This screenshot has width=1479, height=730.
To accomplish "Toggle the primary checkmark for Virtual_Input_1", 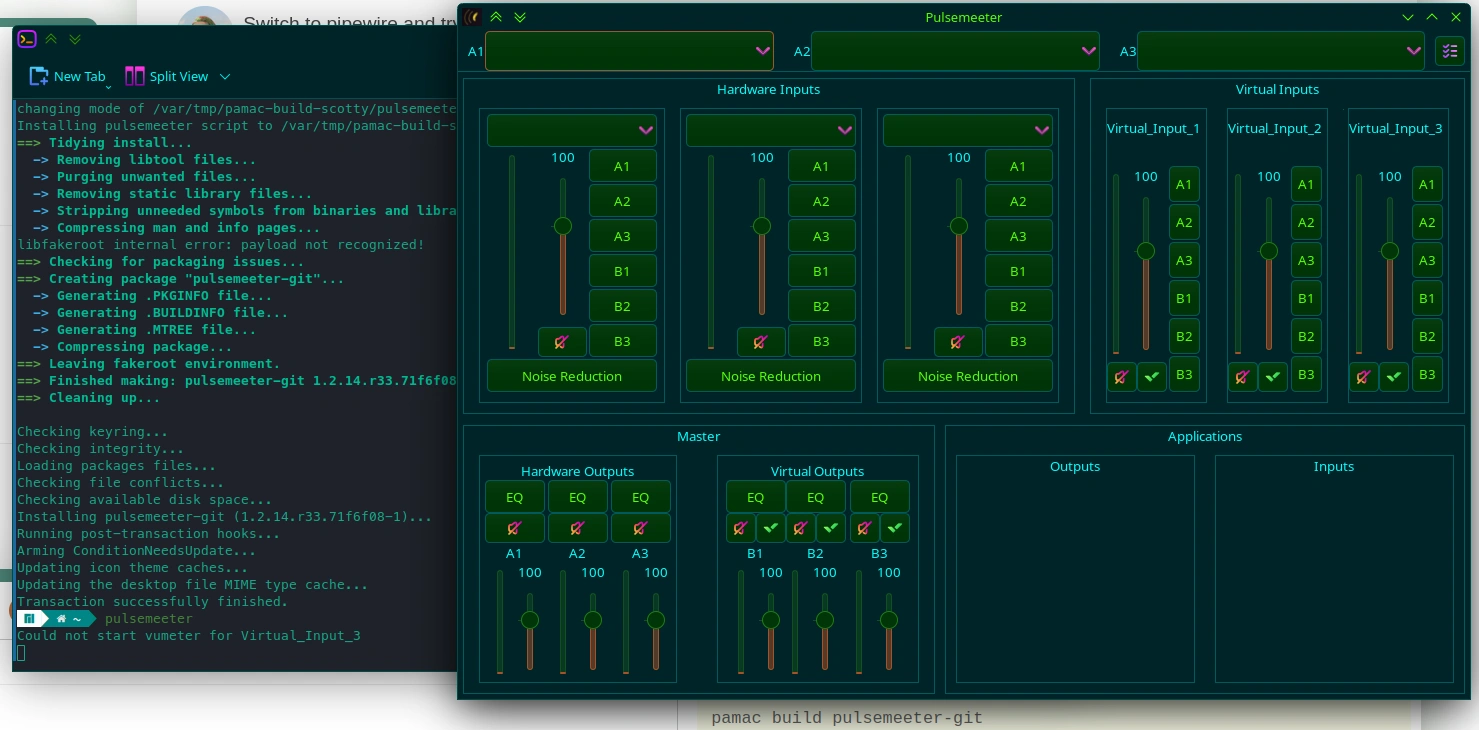I will click(1152, 377).
